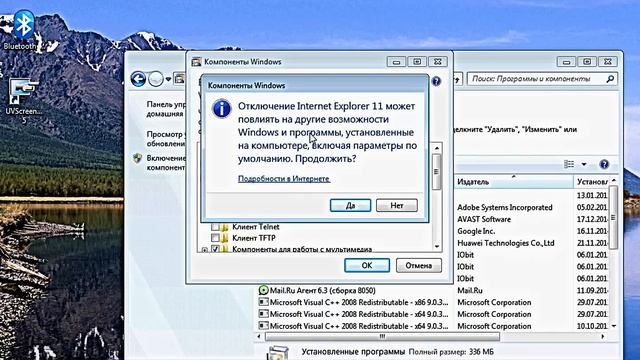Open Просмотр установленных обновлений link
640x360 pixels.
166,139
